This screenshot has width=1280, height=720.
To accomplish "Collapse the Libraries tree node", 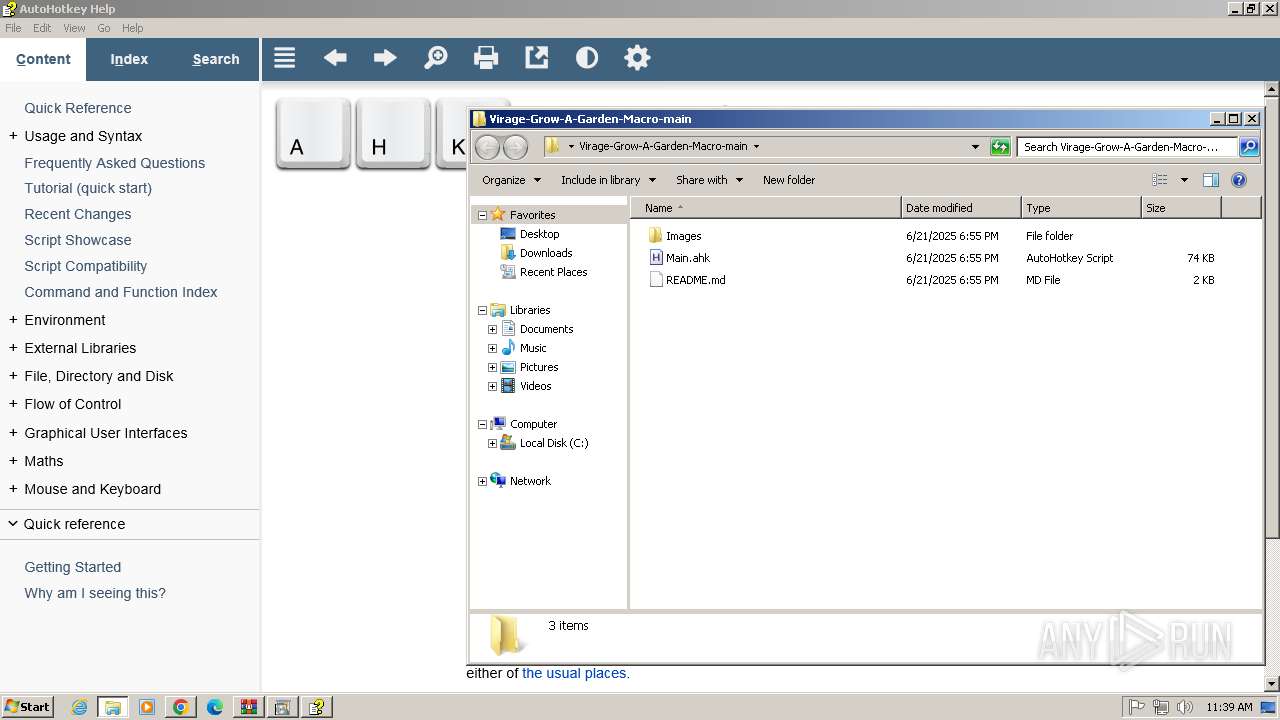I will tap(482, 310).
